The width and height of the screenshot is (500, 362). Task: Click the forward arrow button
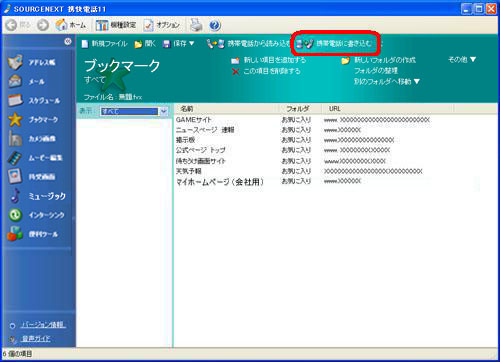click(43, 25)
